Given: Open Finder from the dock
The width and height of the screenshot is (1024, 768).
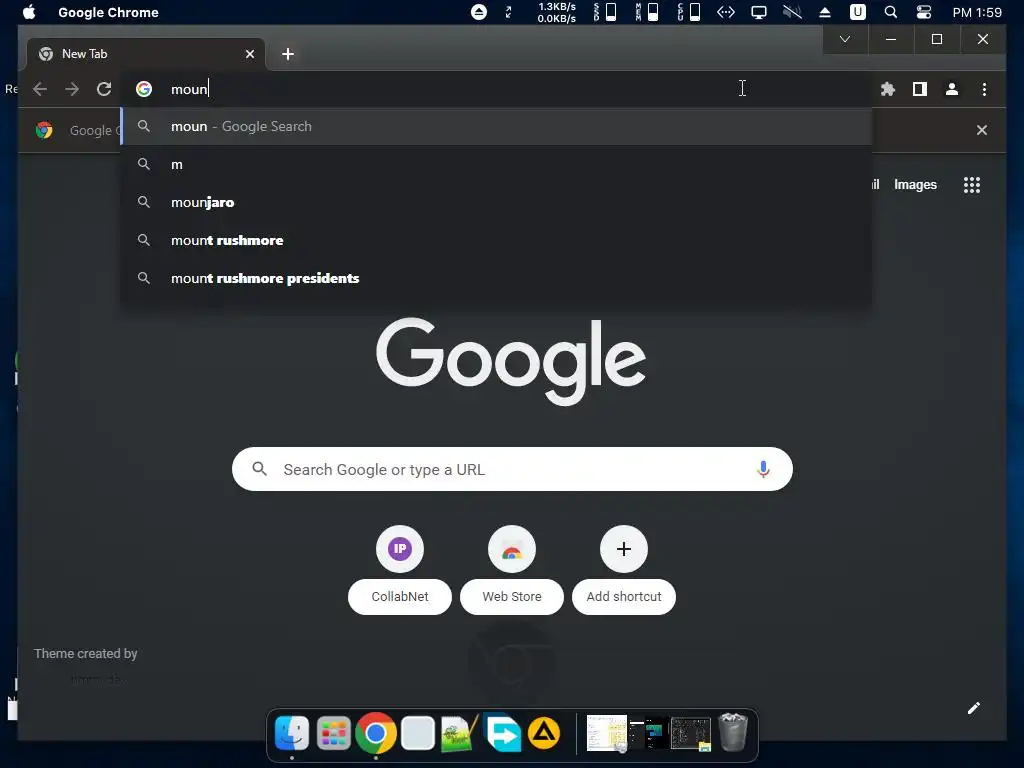Looking at the screenshot, I should [x=291, y=733].
